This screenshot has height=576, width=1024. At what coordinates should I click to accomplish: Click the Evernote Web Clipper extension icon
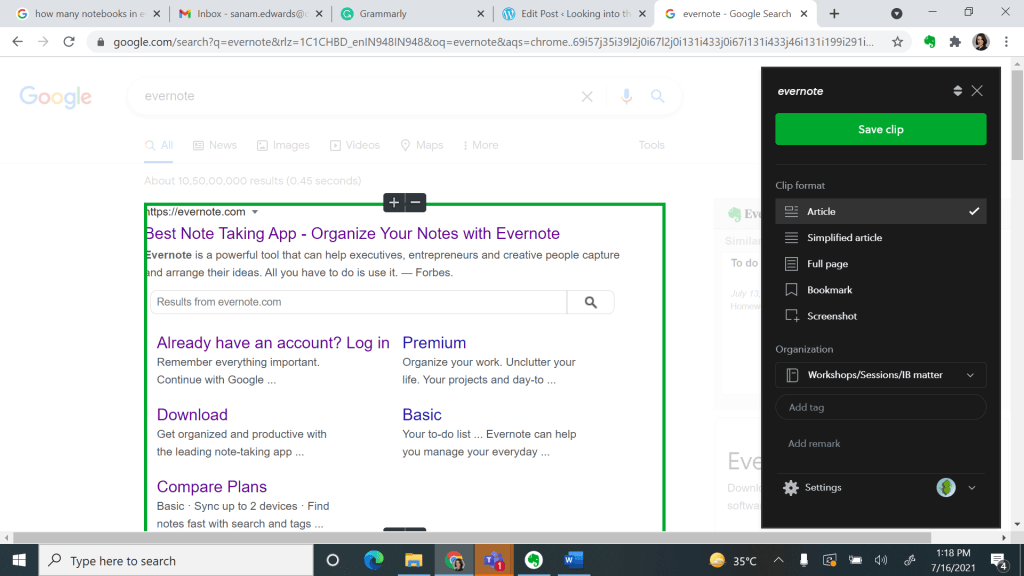(929, 42)
